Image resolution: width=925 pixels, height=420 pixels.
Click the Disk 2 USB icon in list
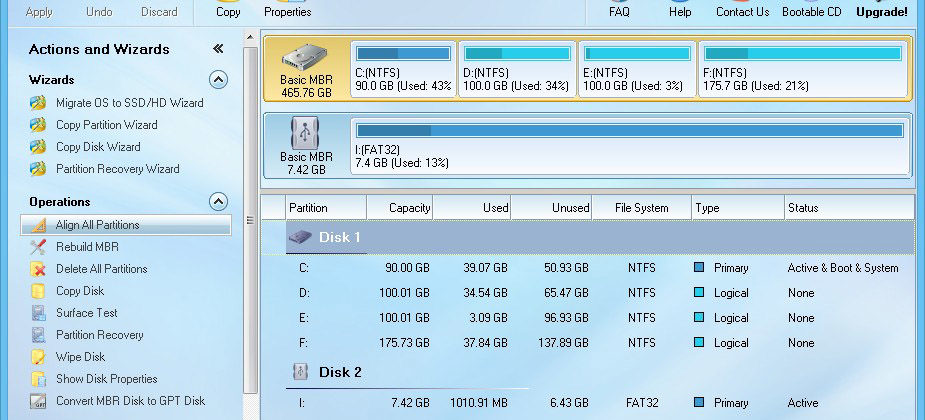coord(300,372)
